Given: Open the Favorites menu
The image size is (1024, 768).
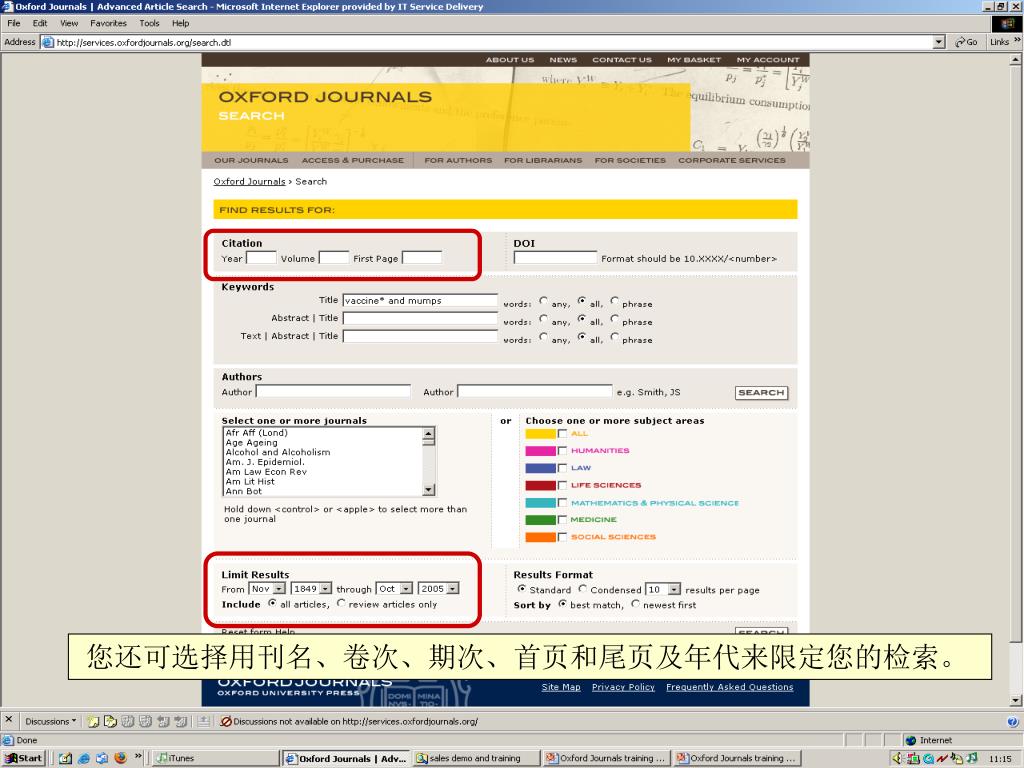Looking at the screenshot, I should [x=108, y=23].
